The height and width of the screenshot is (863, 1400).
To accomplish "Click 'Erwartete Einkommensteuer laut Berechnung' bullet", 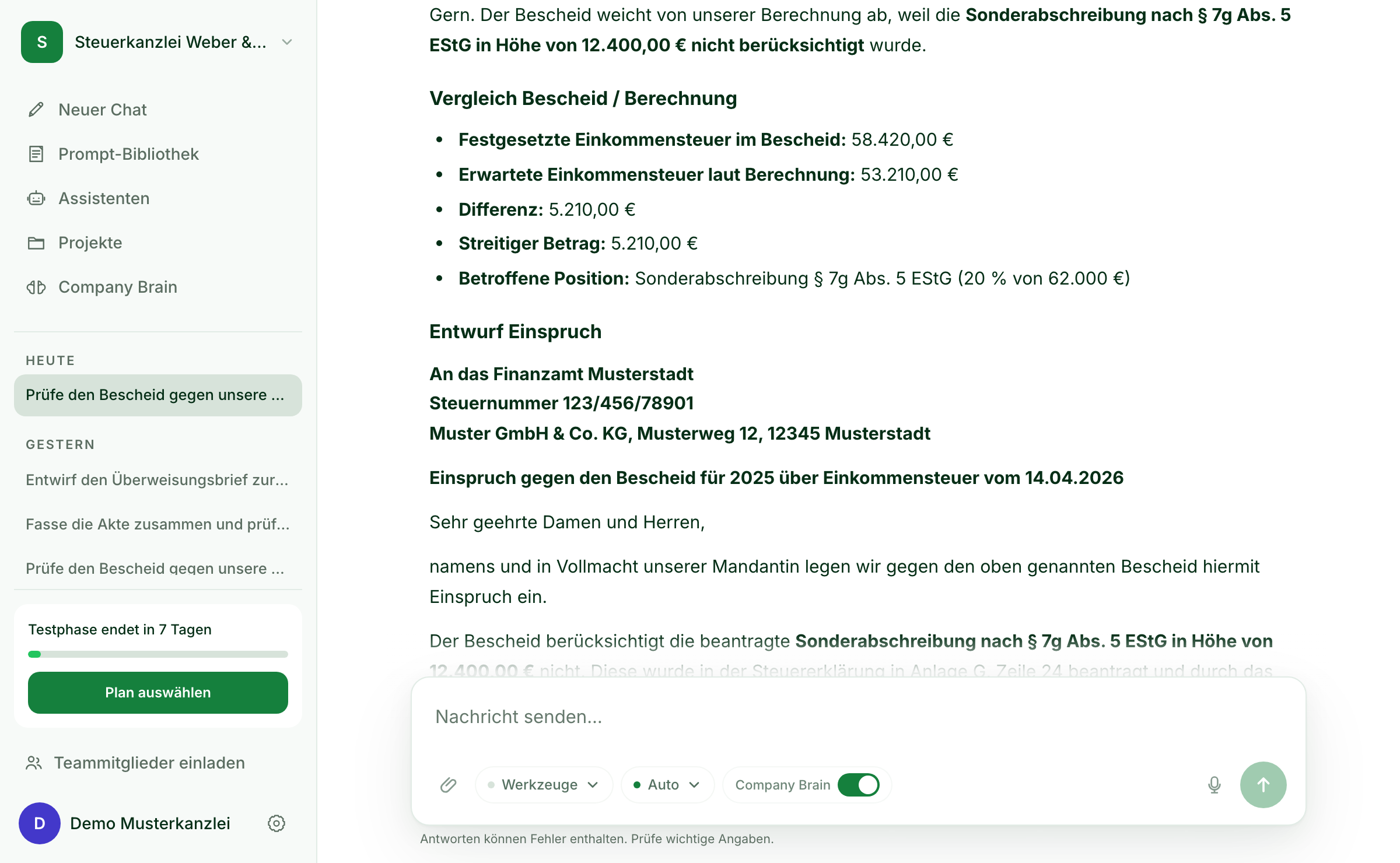I will pos(708,175).
